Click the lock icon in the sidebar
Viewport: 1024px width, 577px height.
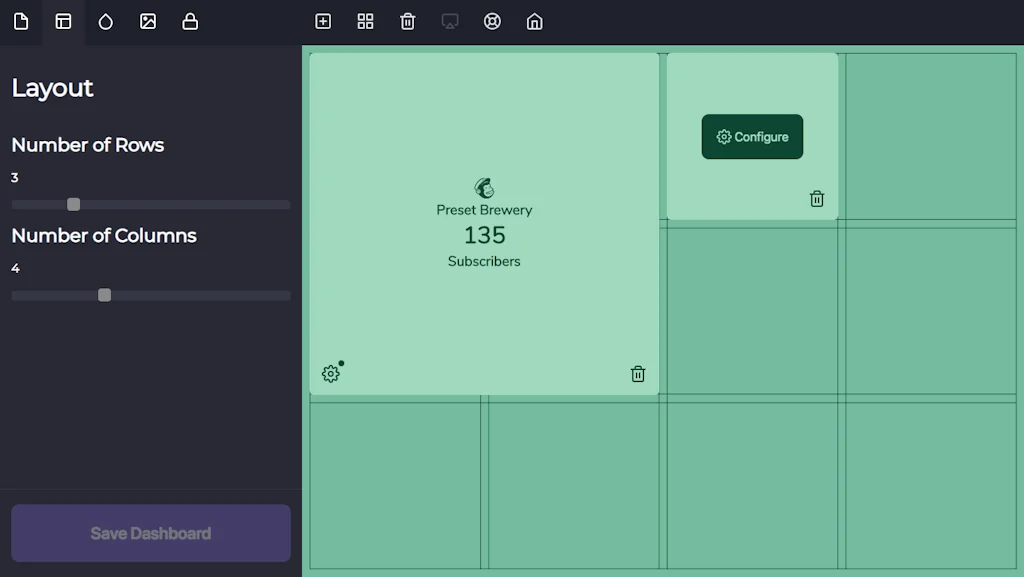point(190,22)
